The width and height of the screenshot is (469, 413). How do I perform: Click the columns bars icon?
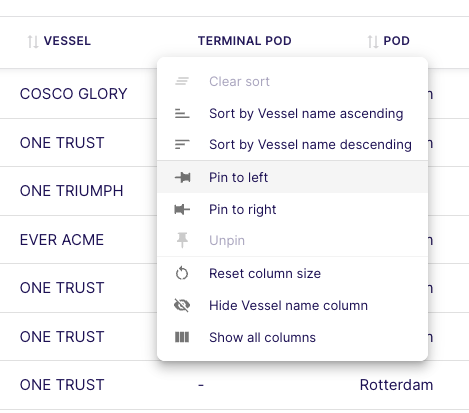click(182, 337)
